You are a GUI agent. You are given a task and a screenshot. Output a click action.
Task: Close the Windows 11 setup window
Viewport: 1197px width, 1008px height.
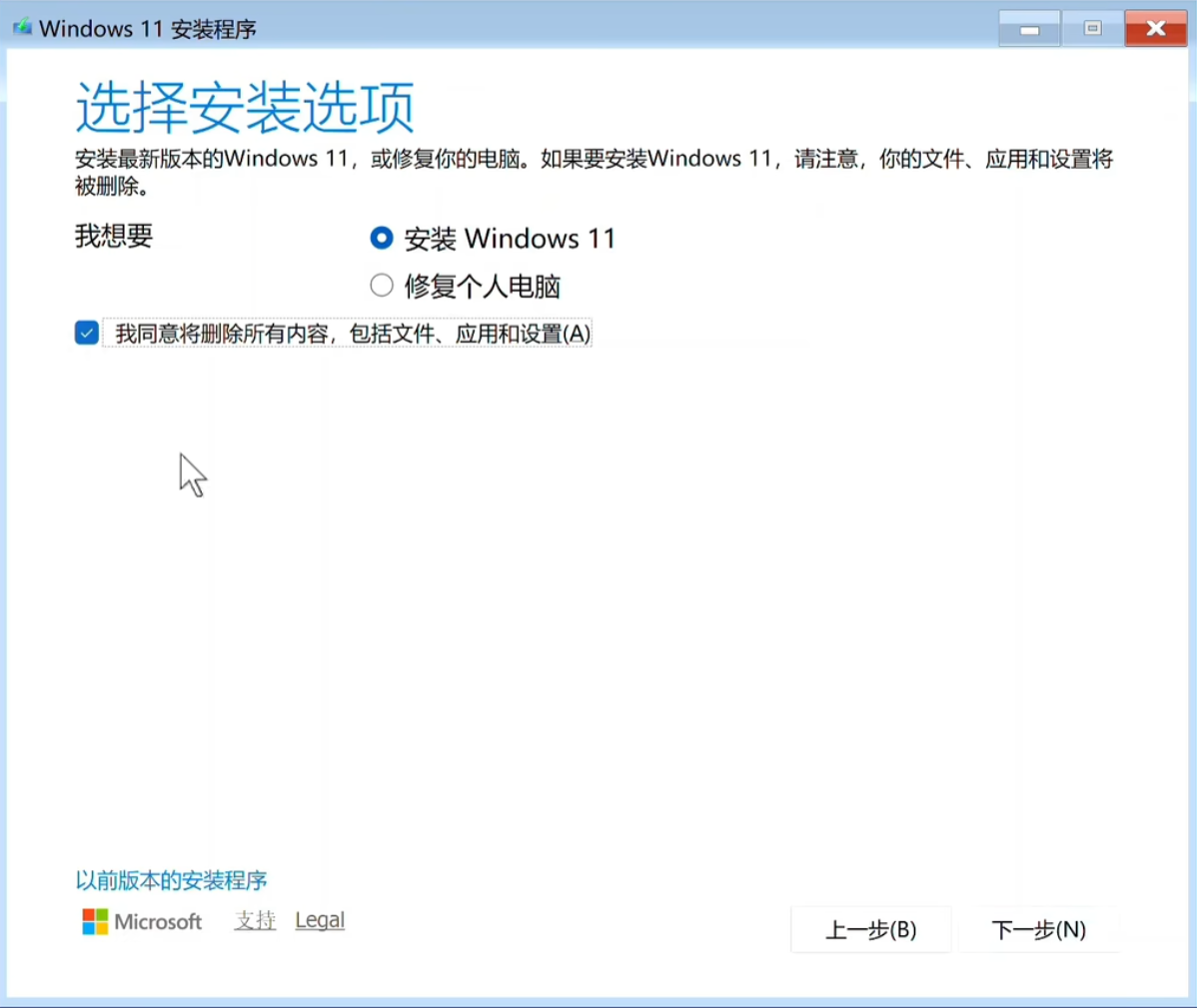pos(1155,29)
